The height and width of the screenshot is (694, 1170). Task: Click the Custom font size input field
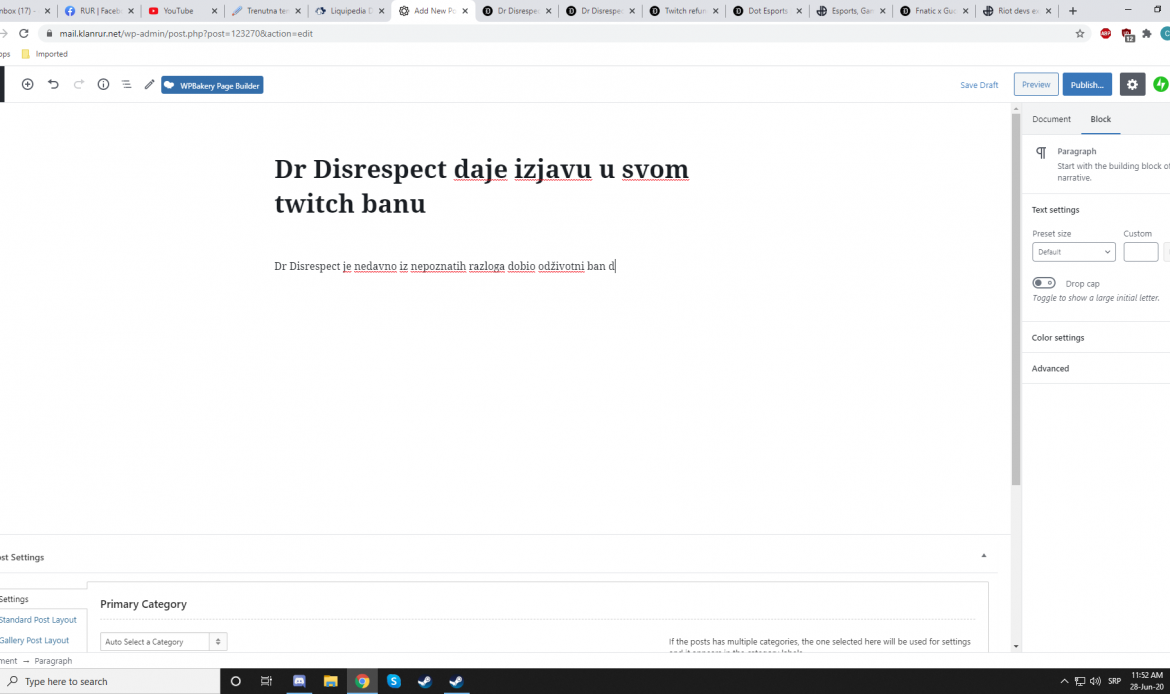1140,252
